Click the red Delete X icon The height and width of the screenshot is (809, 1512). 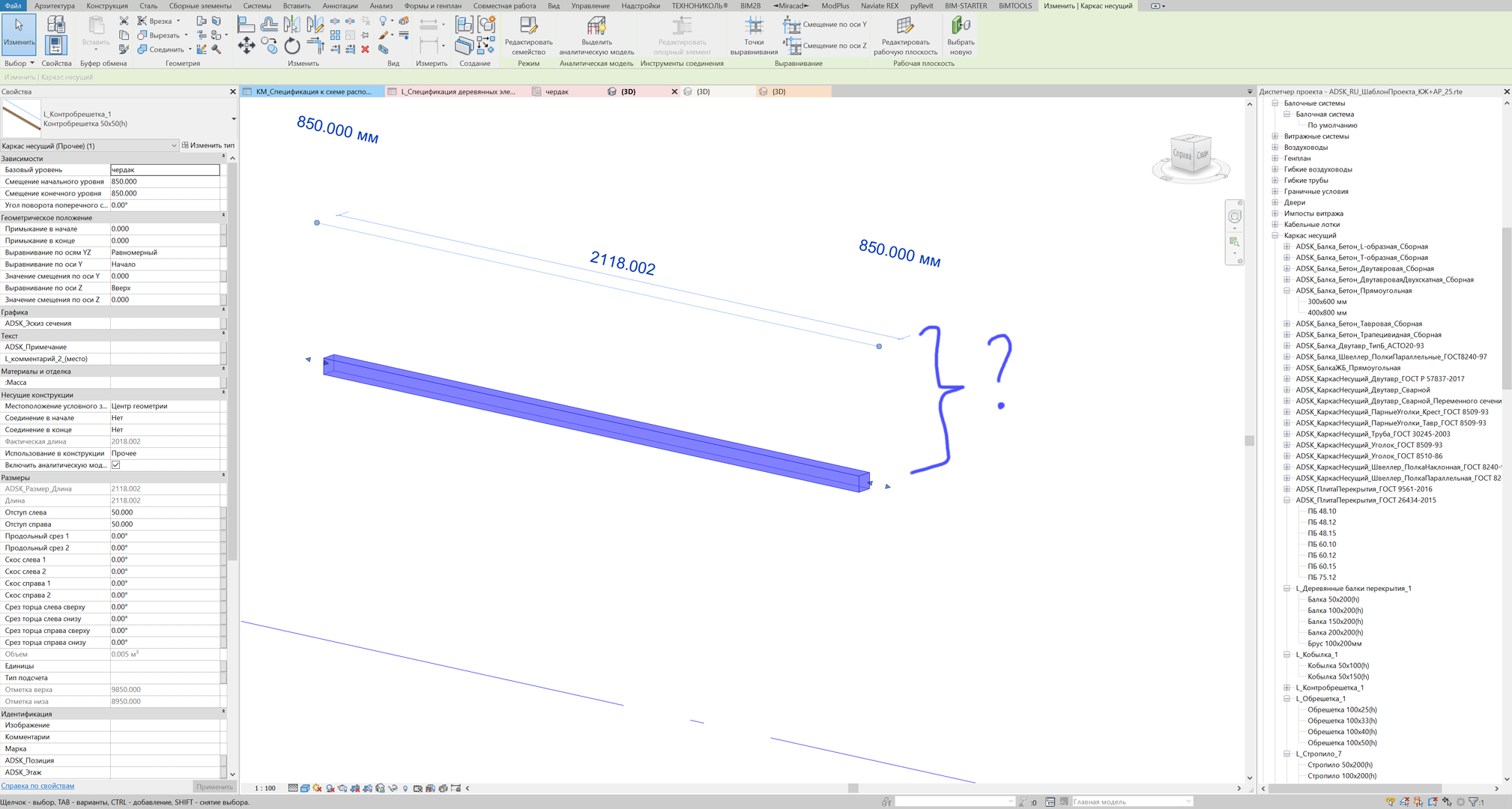pyautogui.click(x=365, y=49)
